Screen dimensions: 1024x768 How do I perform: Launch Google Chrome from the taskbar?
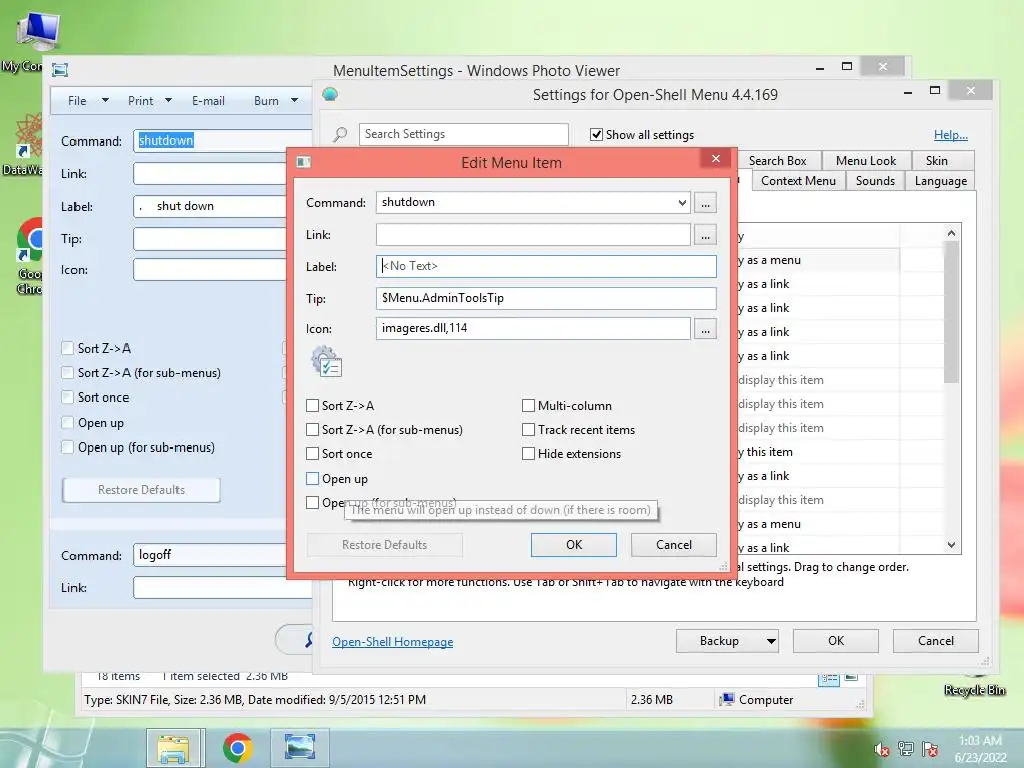238,748
